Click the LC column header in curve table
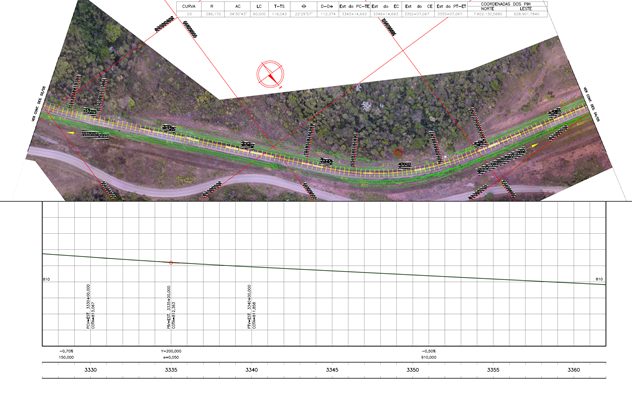The image size is (632, 402). pos(259,6)
